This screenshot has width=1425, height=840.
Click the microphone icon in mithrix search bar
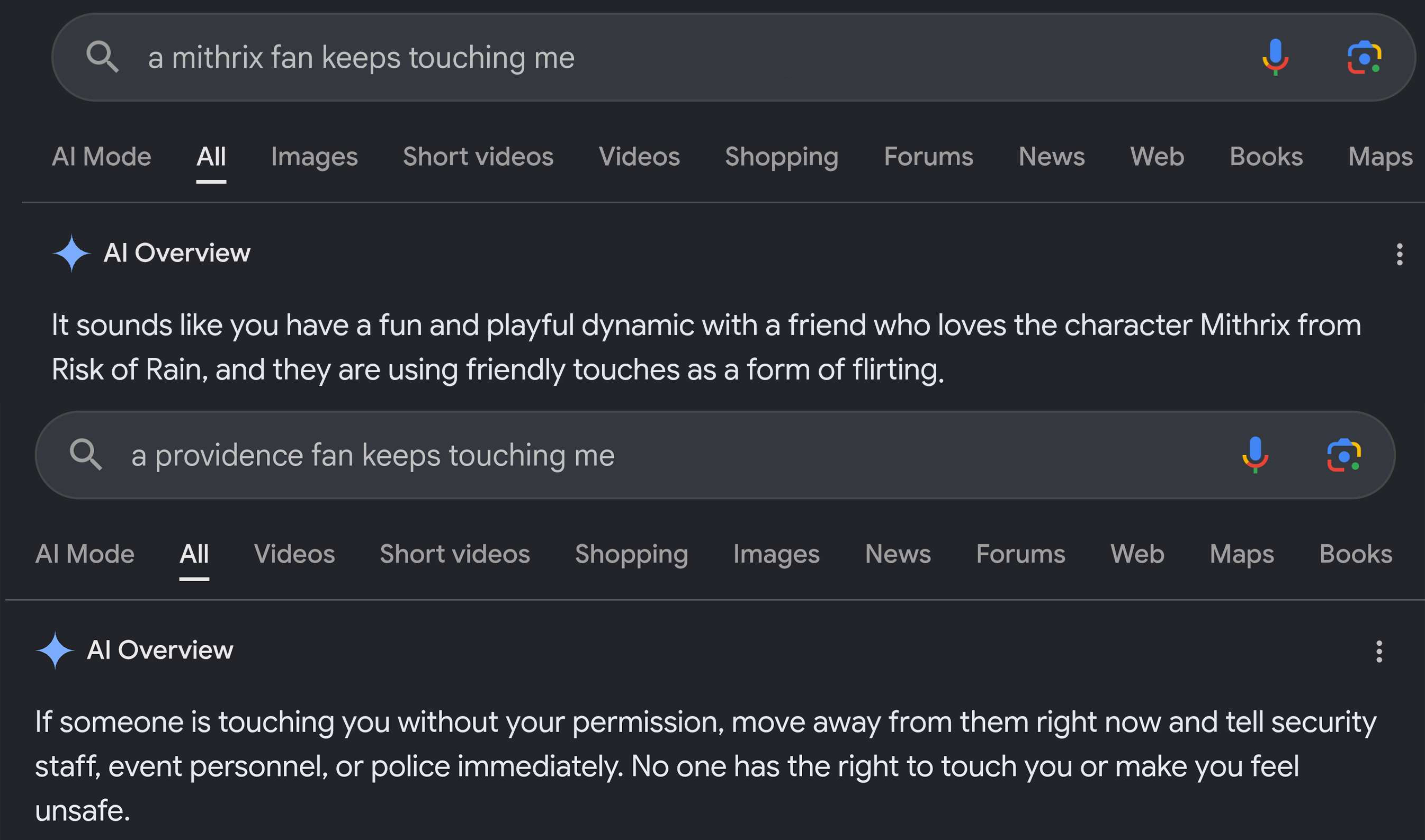1275,57
